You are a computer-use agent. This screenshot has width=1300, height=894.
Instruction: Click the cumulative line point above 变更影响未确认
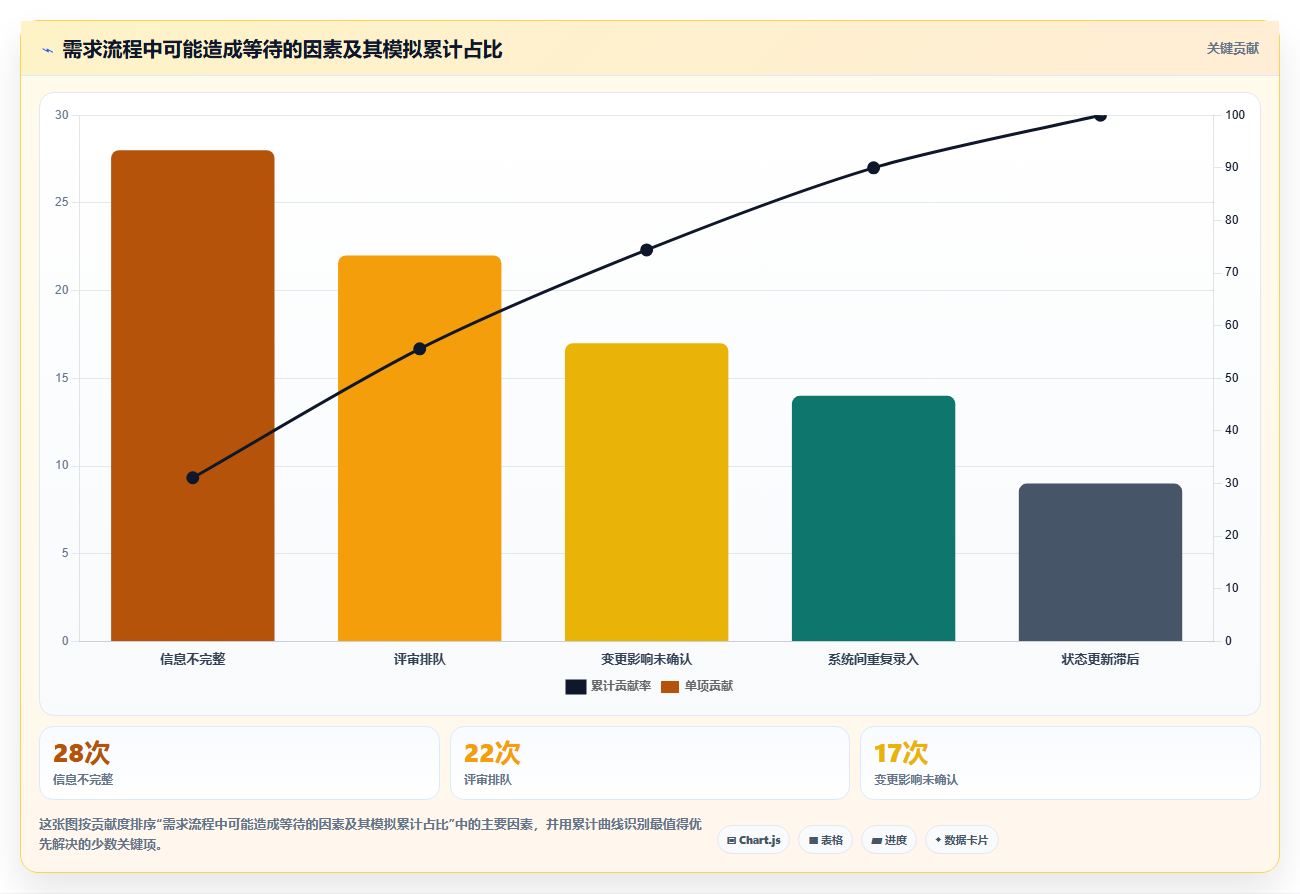click(646, 249)
